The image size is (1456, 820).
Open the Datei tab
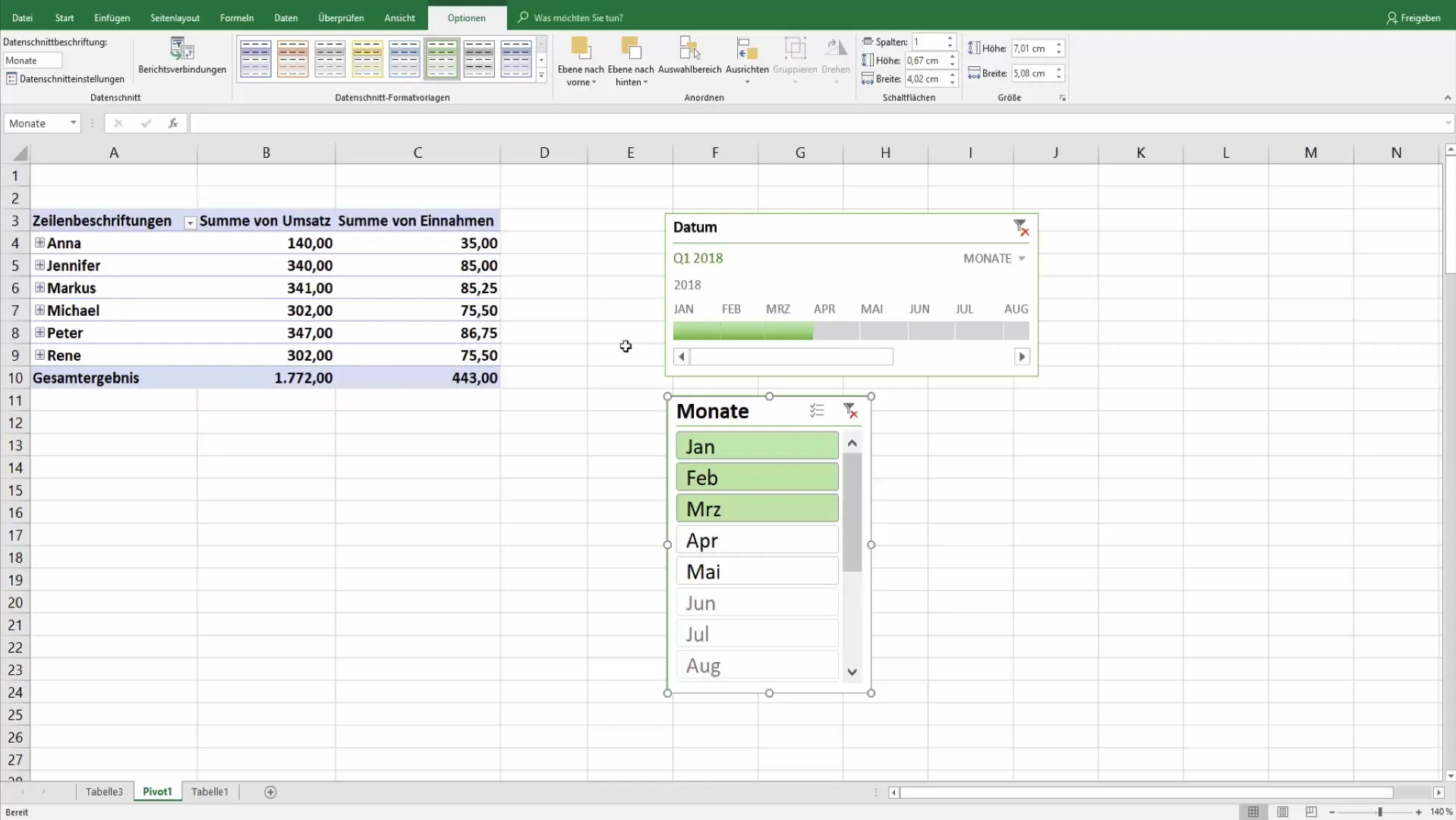tap(22, 17)
